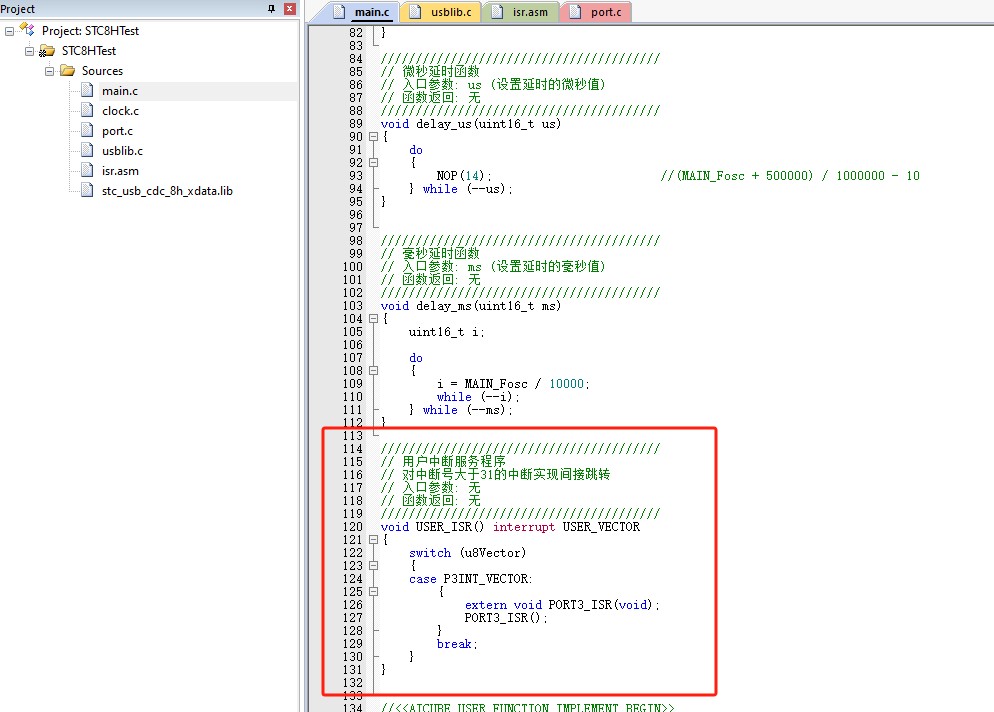Collapse the Project: STC8HTest root node

coord(10,31)
